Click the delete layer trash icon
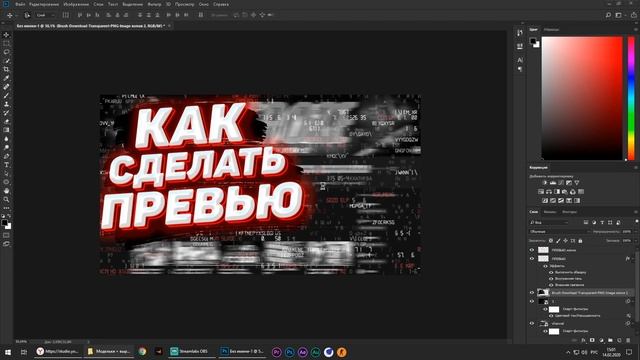Viewport: 640px width, 360px height. click(628, 340)
